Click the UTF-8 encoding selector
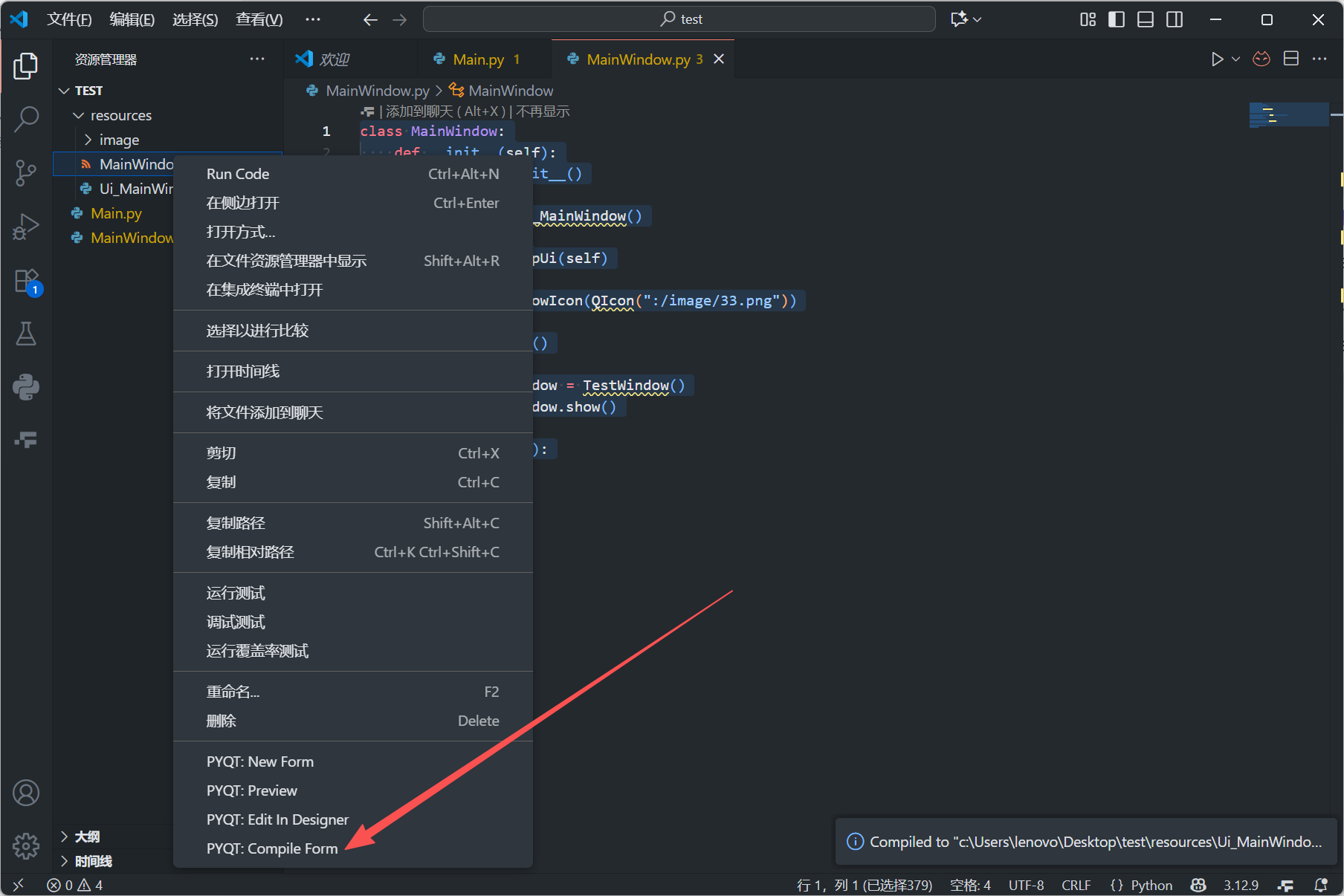Image resolution: width=1344 pixels, height=896 pixels. point(1026,885)
